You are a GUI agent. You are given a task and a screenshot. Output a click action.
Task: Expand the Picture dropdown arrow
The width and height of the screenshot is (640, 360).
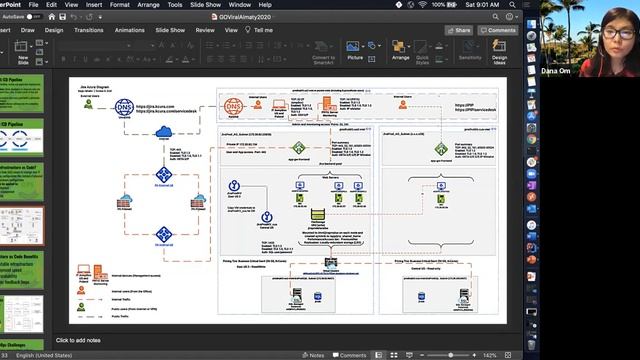(362, 46)
